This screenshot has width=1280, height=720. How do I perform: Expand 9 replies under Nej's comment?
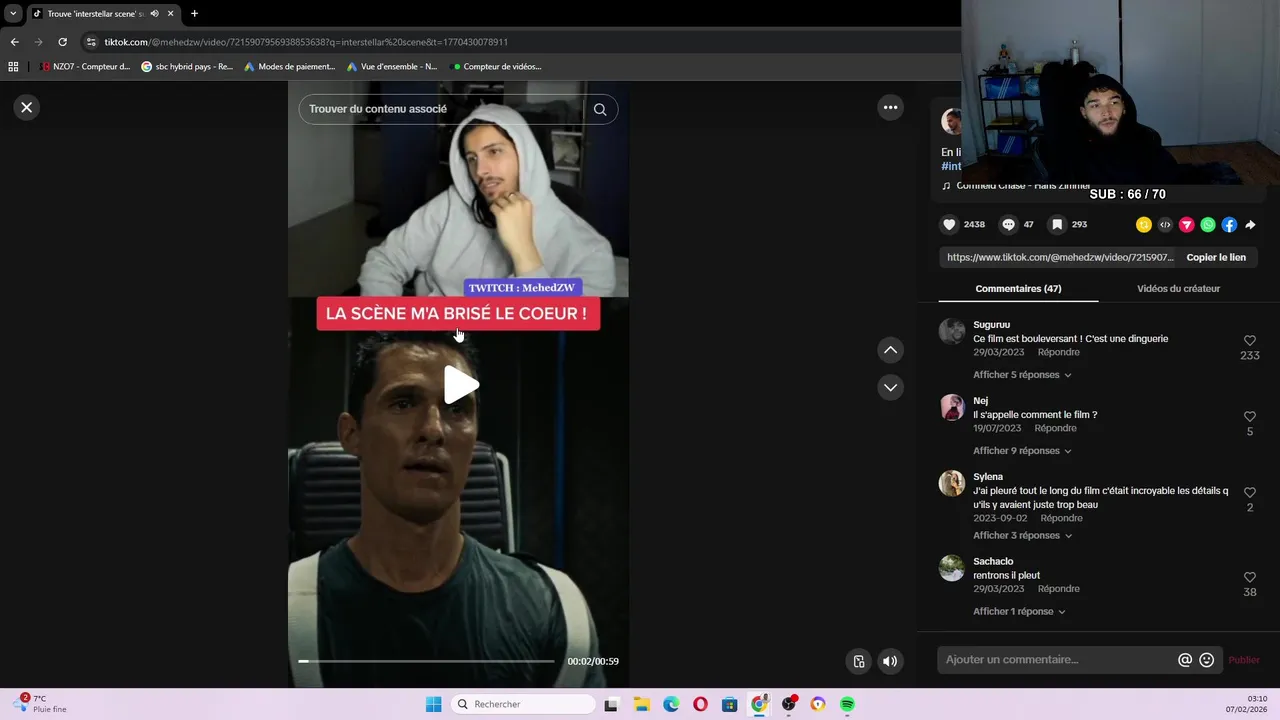[x=1022, y=451]
